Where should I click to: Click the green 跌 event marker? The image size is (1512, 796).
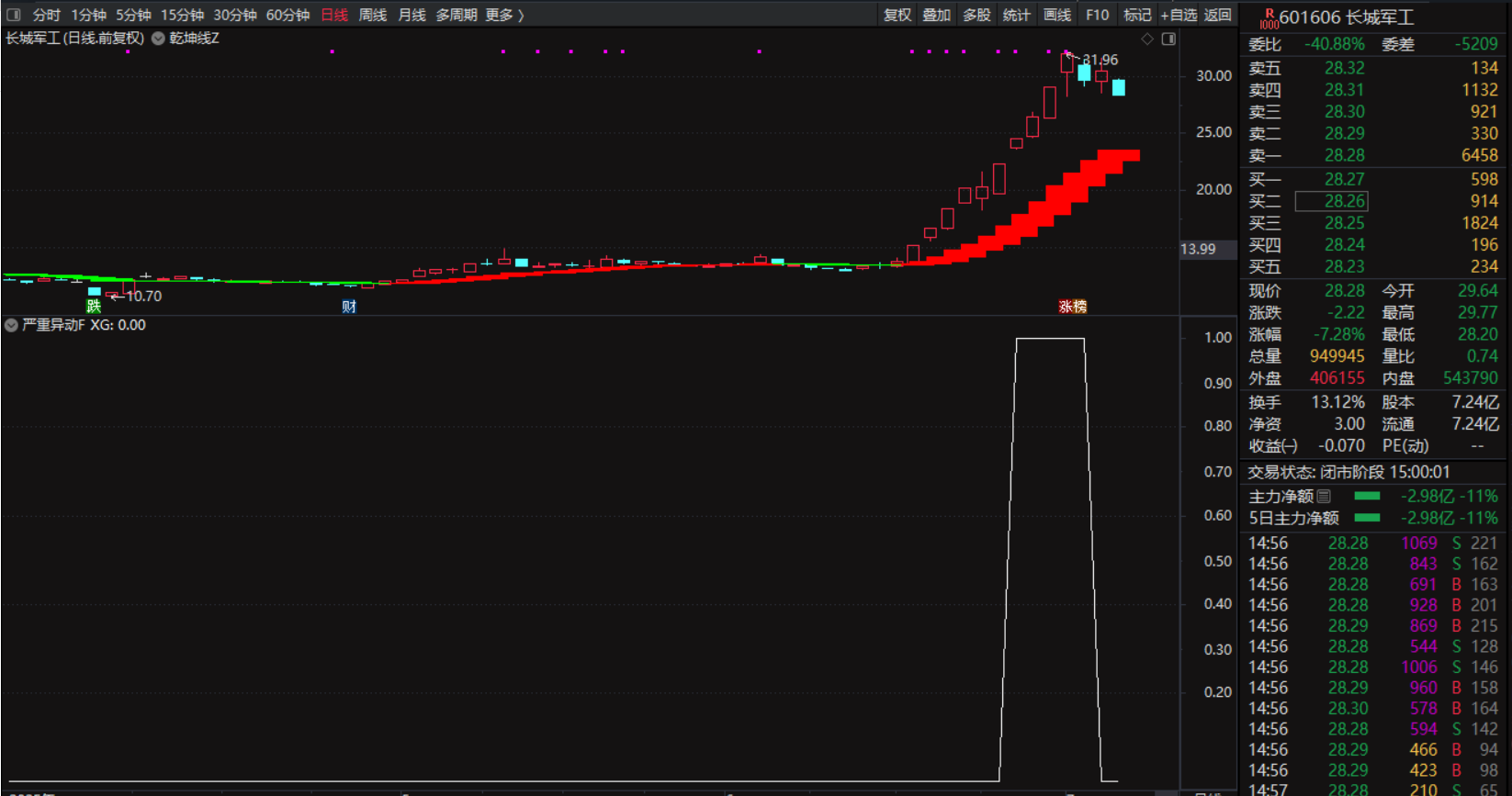pos(94,306)
